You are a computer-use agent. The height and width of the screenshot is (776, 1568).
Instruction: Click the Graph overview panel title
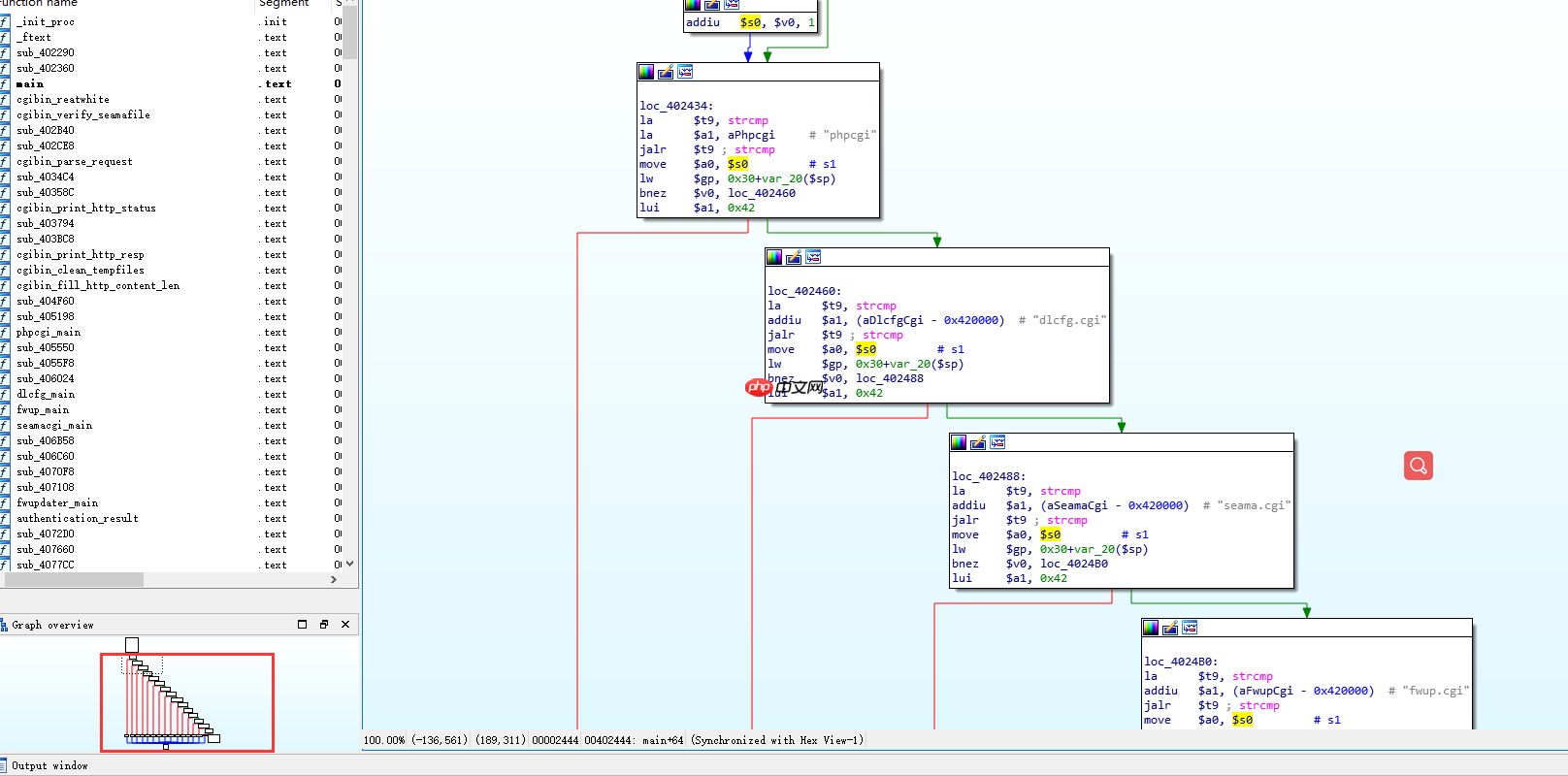(x=52, y=626)
